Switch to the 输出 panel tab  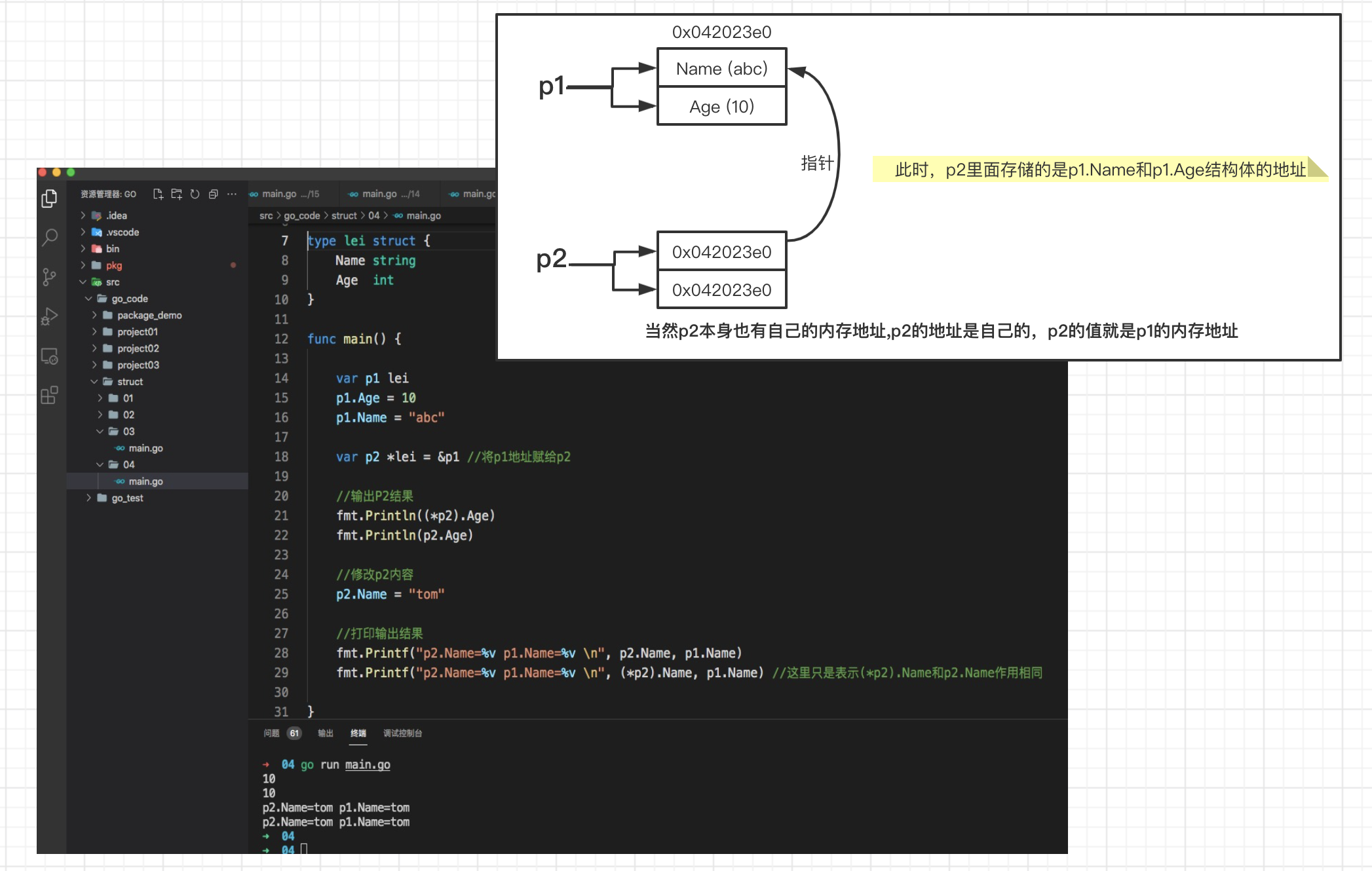click(326, 733)
